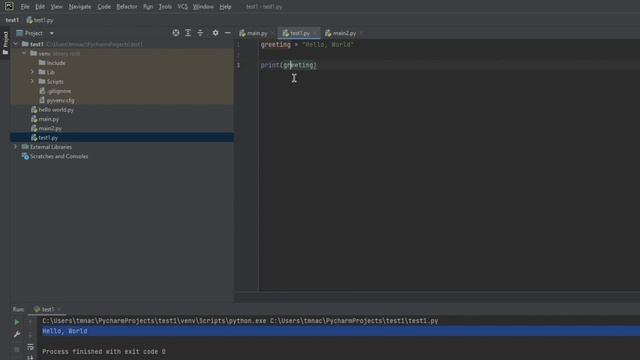Hide the Project panel with minus icon
This screenshot has width=640, height=360.
(x=228, y=33)
